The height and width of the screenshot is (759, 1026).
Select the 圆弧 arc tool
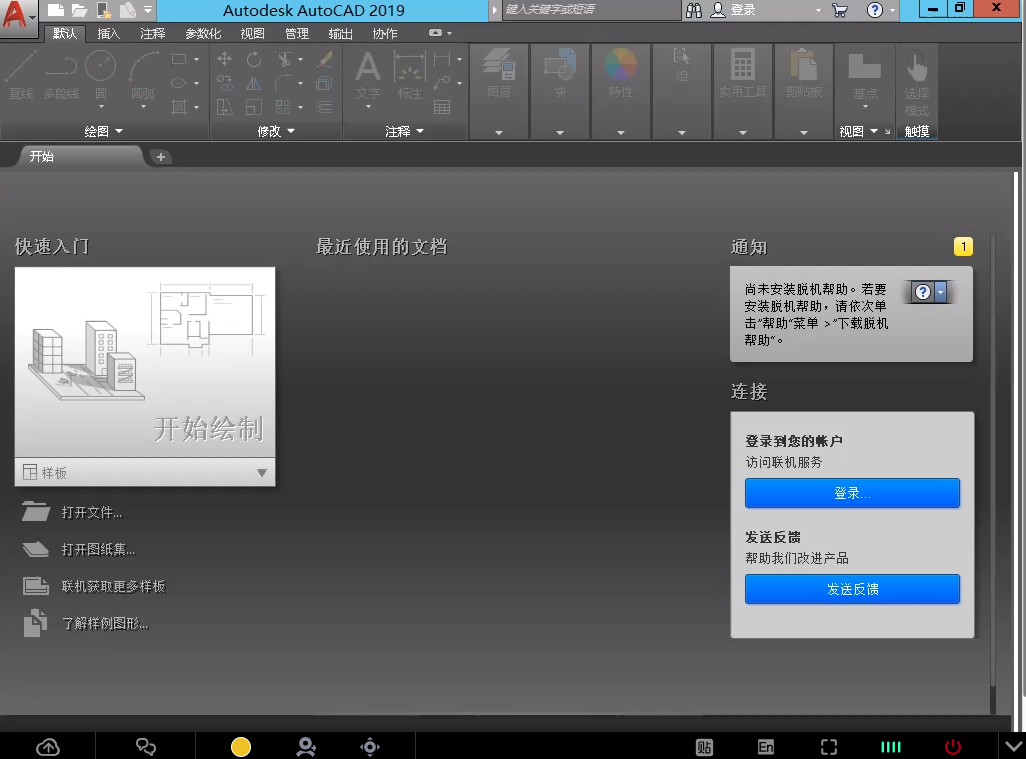tap(143, 74)
